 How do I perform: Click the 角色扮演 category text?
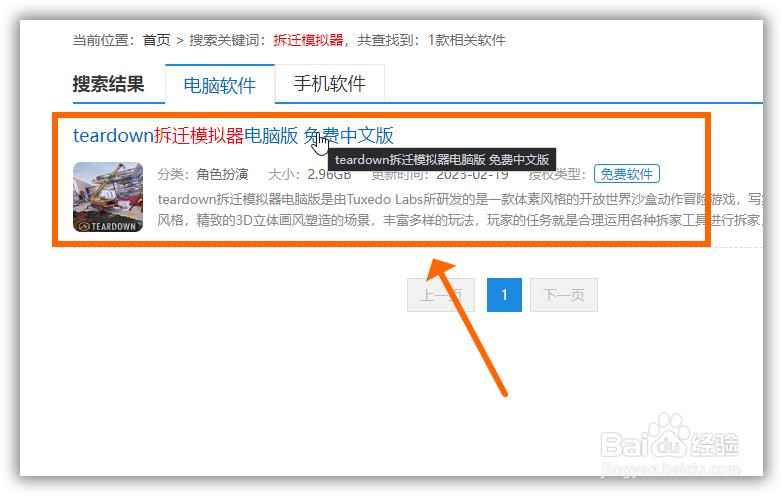point(222,174)
